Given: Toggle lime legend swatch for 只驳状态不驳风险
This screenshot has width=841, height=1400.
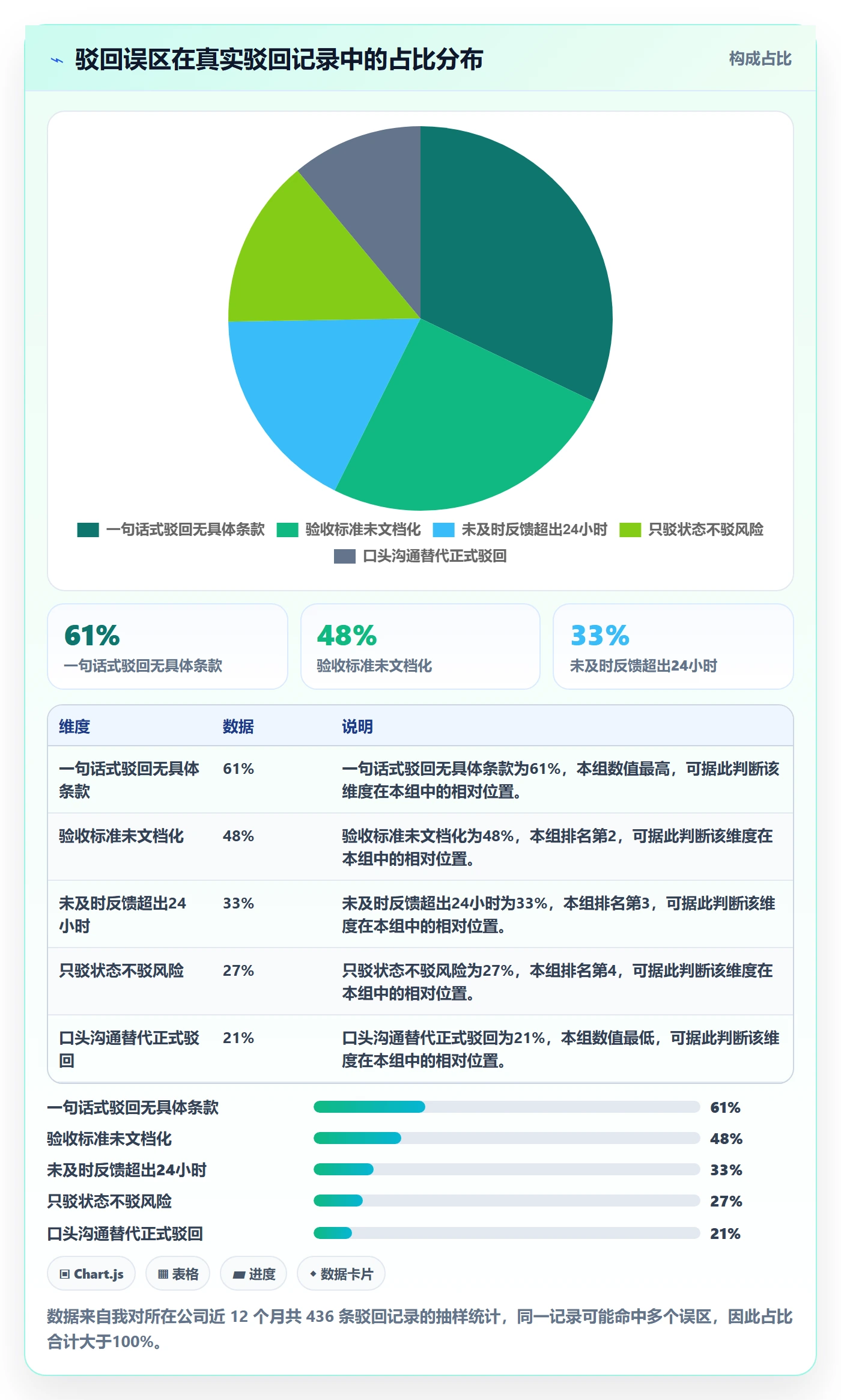Looking at the screenshot, I should [x=630, y=530].
